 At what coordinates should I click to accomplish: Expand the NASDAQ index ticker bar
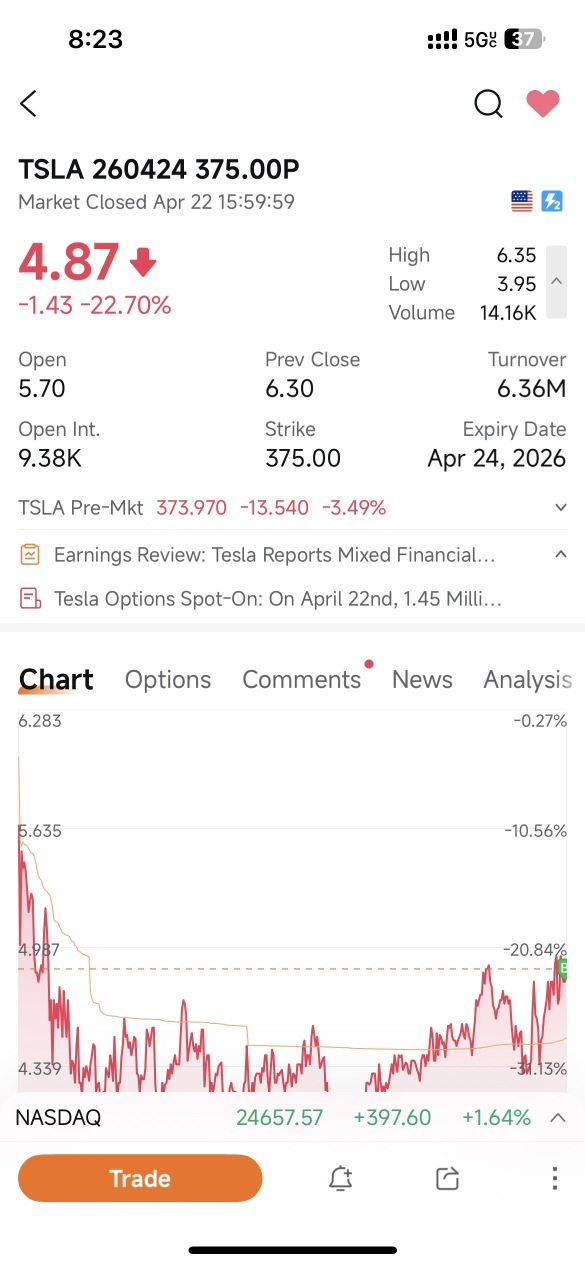[558, 1118]
